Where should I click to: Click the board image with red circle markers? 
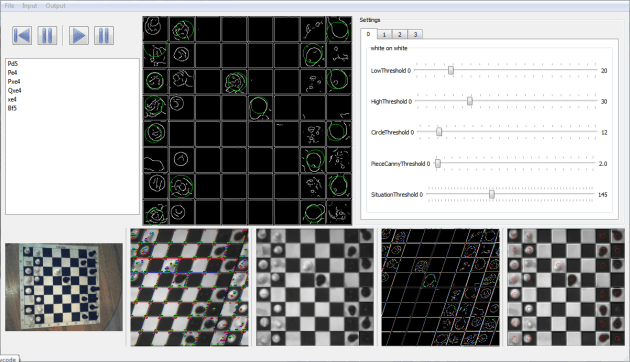click(566, 287)
